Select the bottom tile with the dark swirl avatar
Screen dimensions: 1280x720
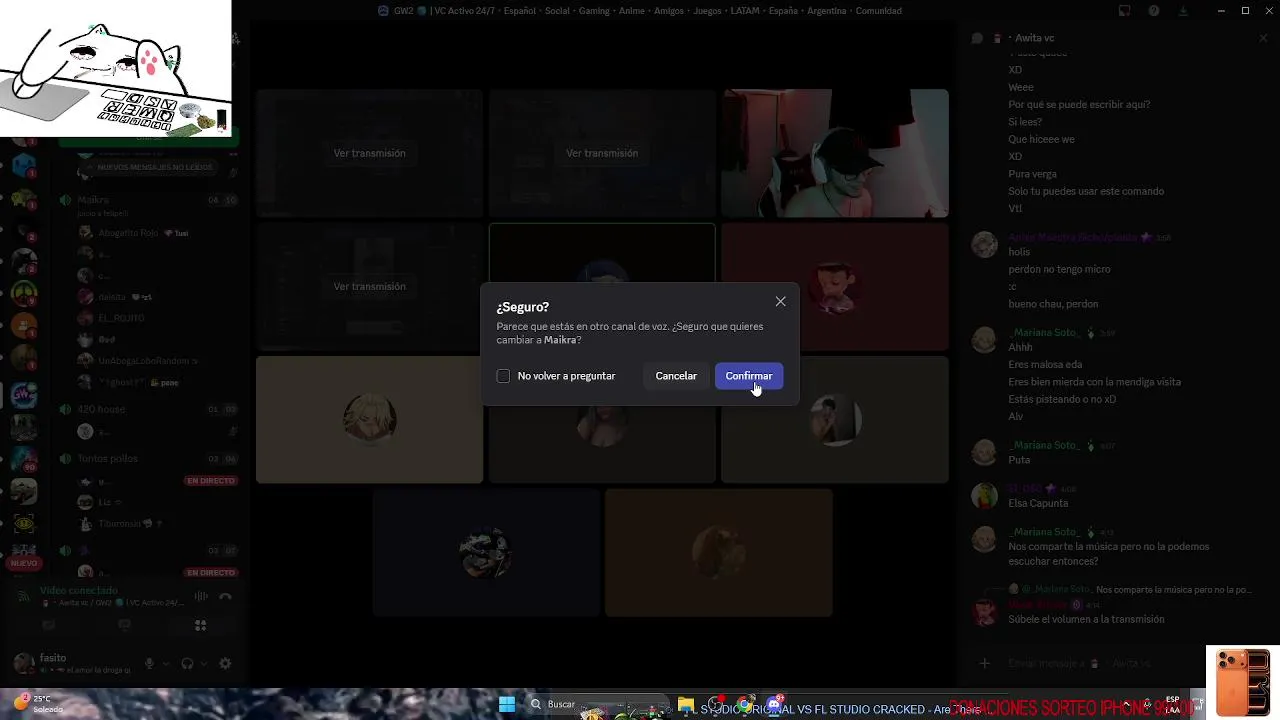pyautogui.click(x=485, y=552)
